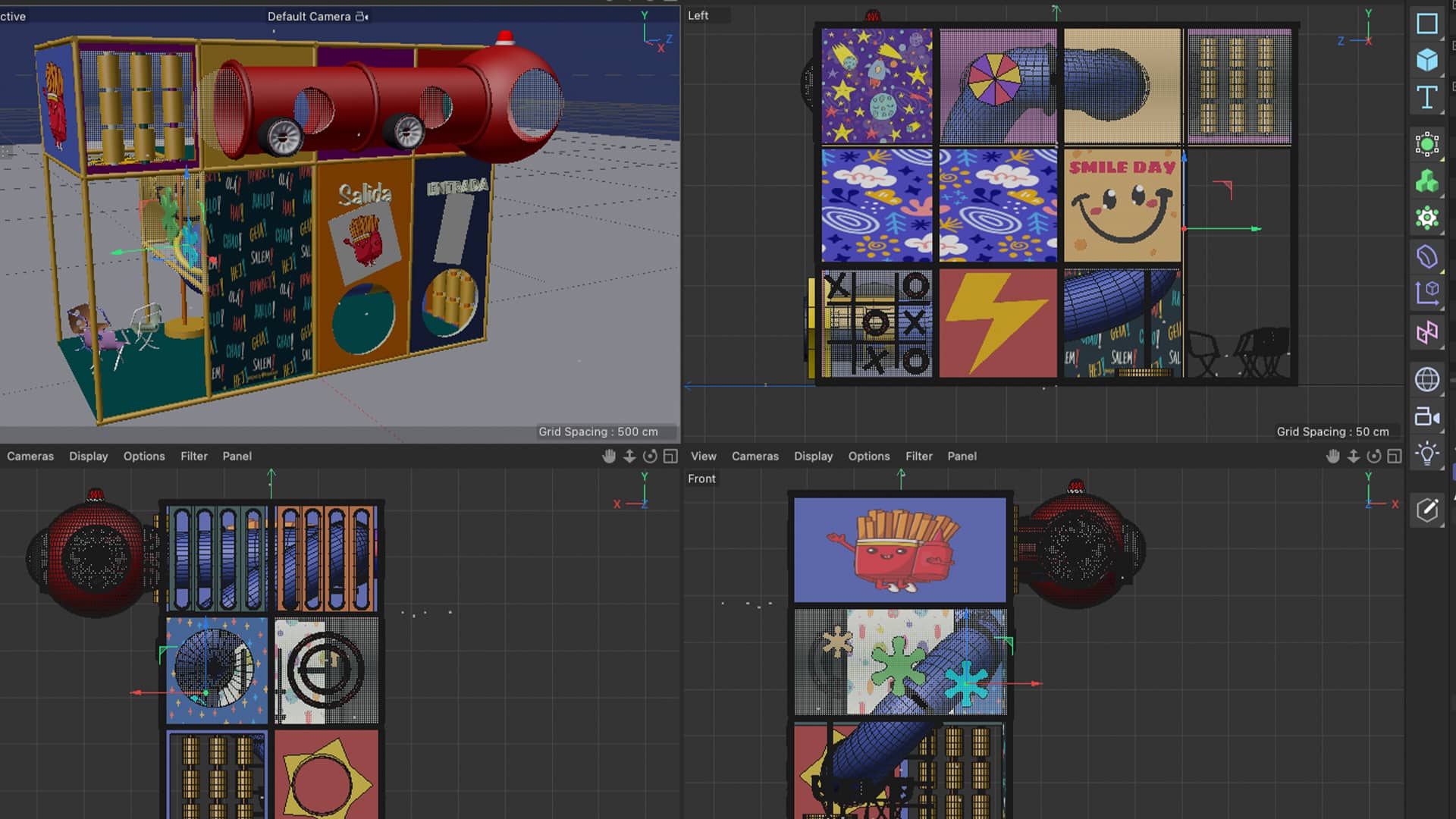Click the Field axis cube icon
The width and height of the screenshot is (1456, 819).
click(1426, 293)
